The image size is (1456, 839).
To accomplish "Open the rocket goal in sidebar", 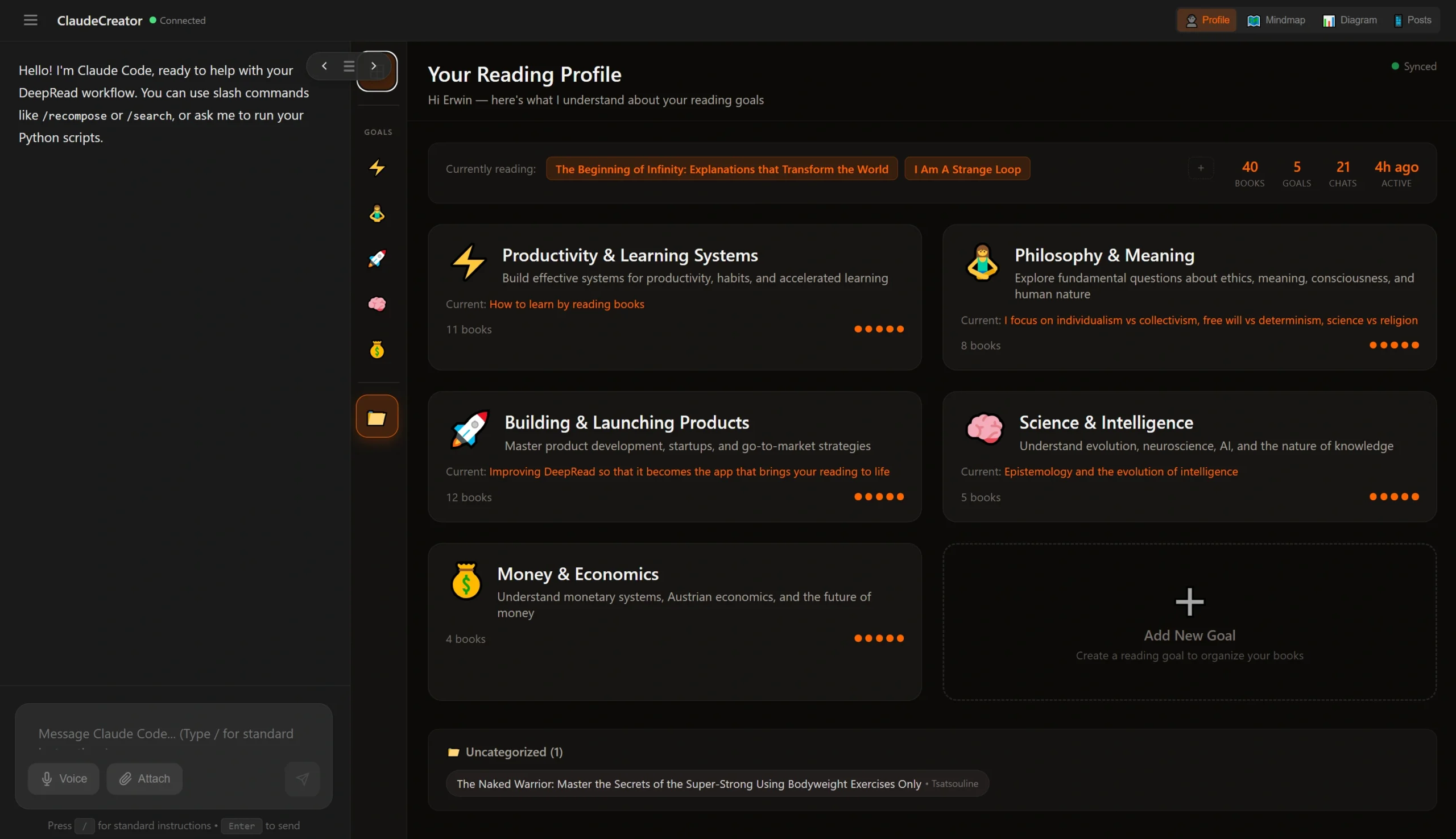I will pyautogui.click(x=377, y=259).
